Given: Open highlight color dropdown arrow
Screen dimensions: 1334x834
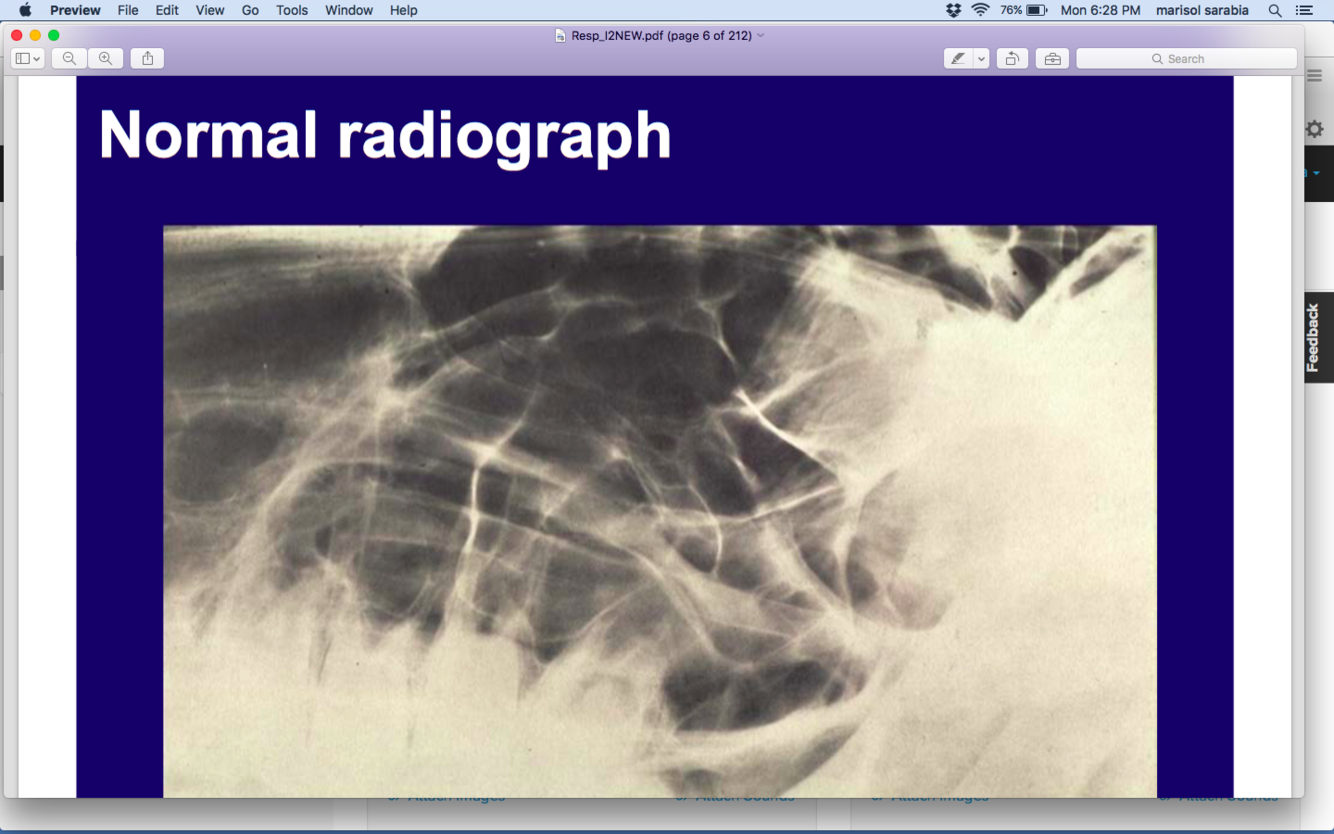Looking at the screenshot, I should click(x=981, y=59).
